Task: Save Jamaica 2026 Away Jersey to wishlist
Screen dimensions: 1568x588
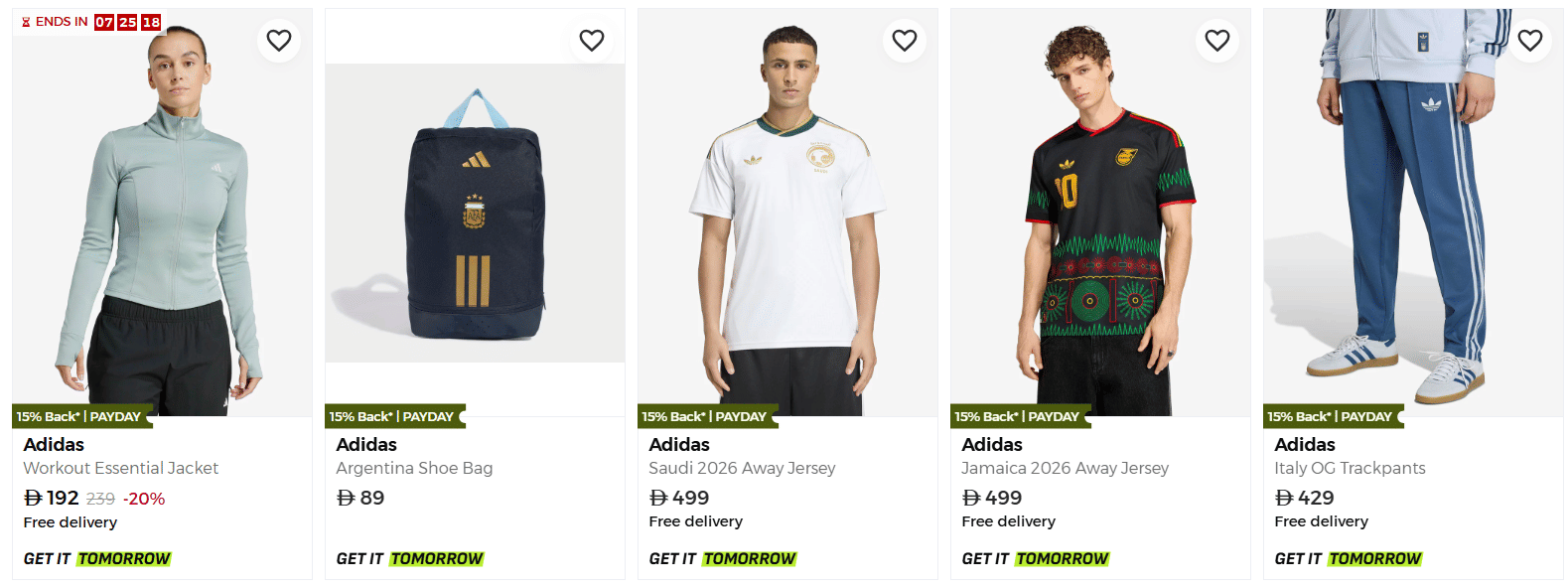Action: pos(1217,41)
